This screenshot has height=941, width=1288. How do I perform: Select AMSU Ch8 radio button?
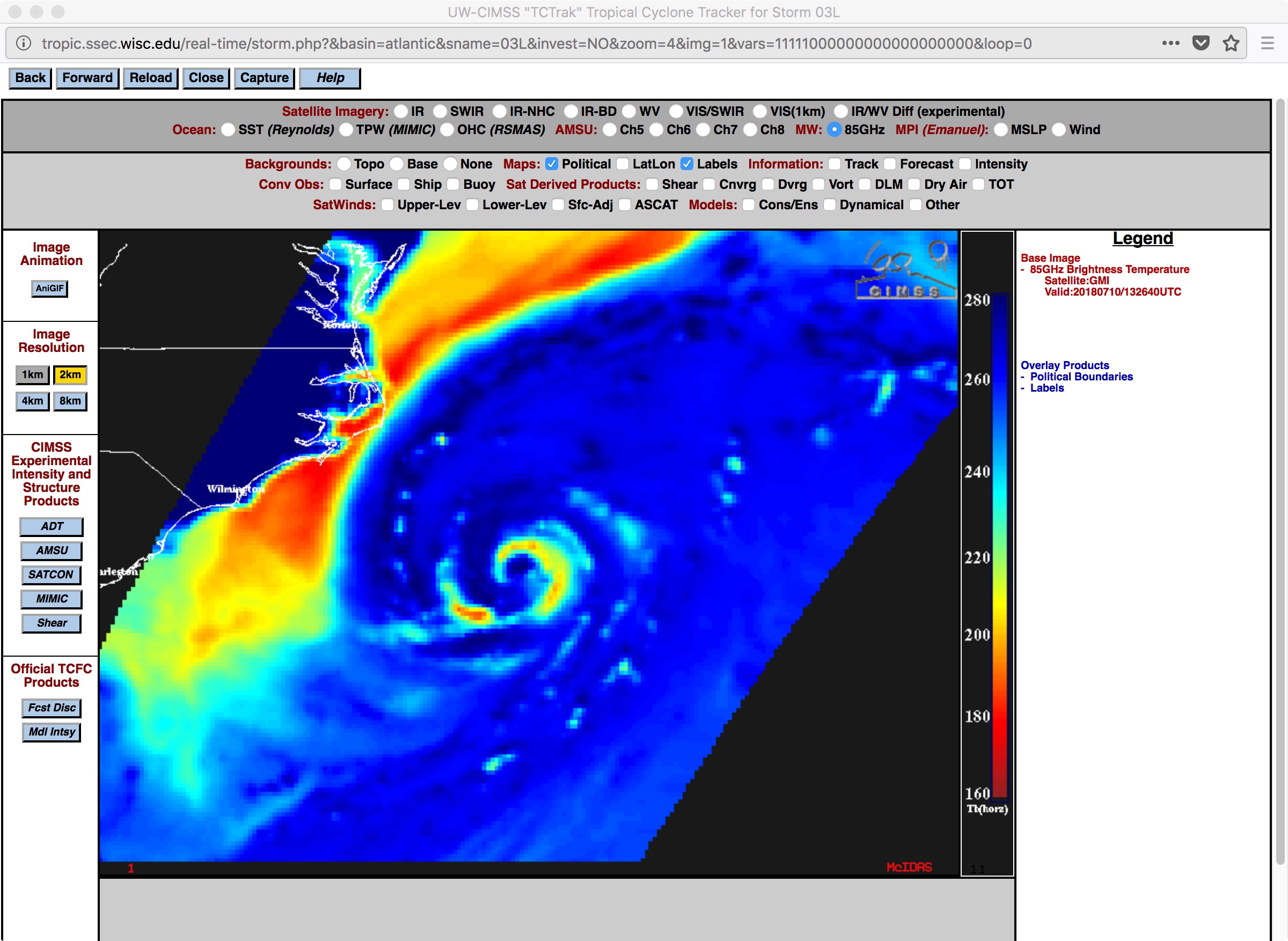750,129
